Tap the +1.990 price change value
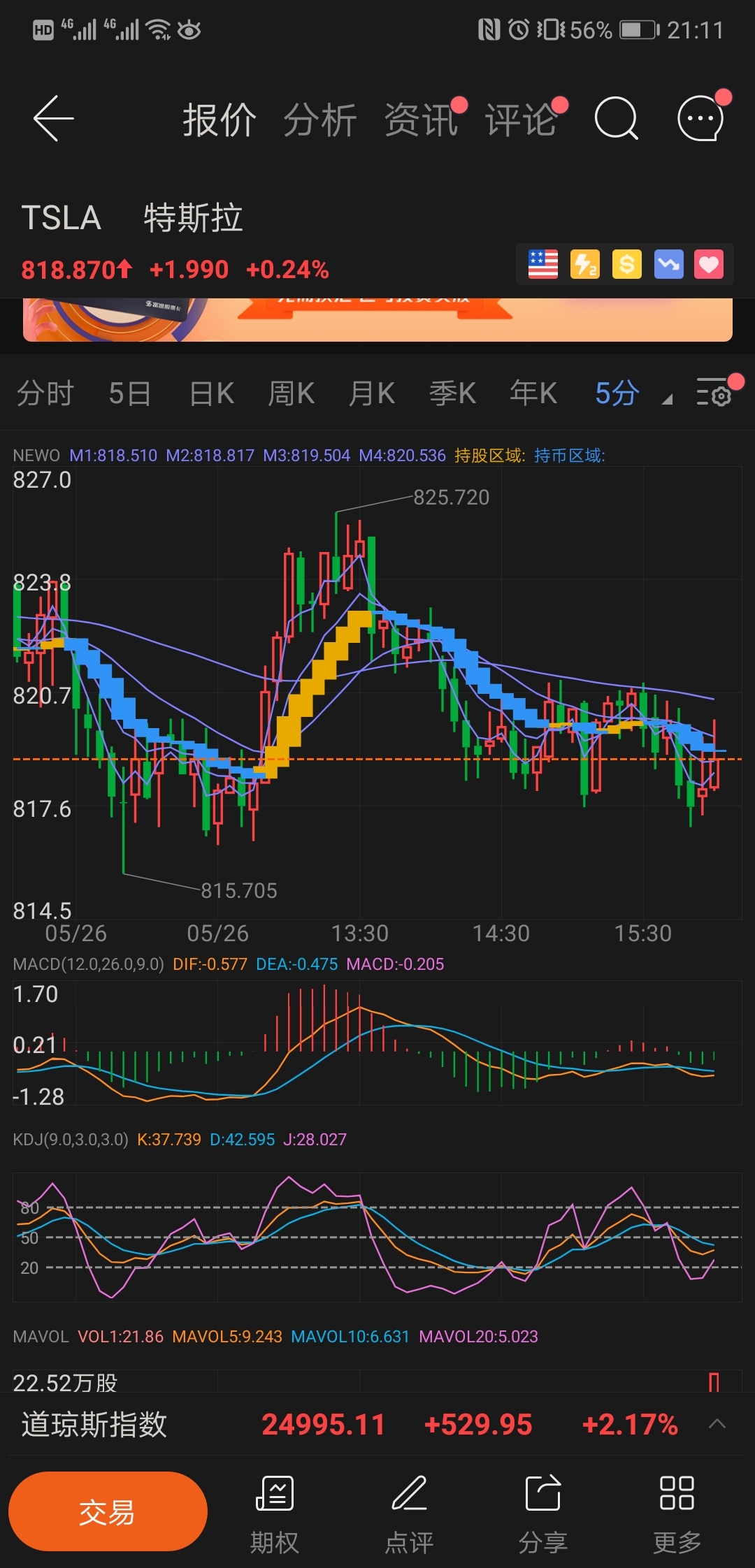The height and width of the screenshot is (1568, 755). pos(189,269)
